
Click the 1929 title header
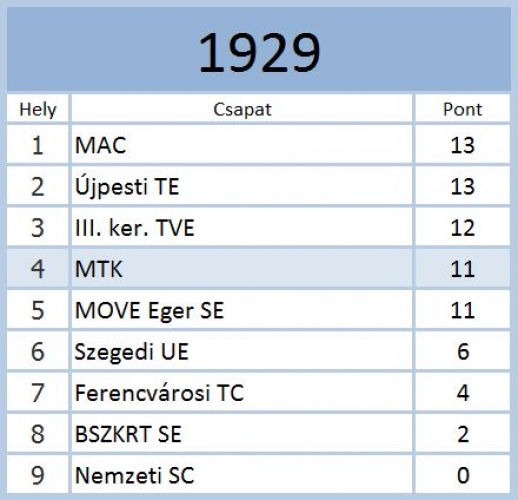(259, 49)
